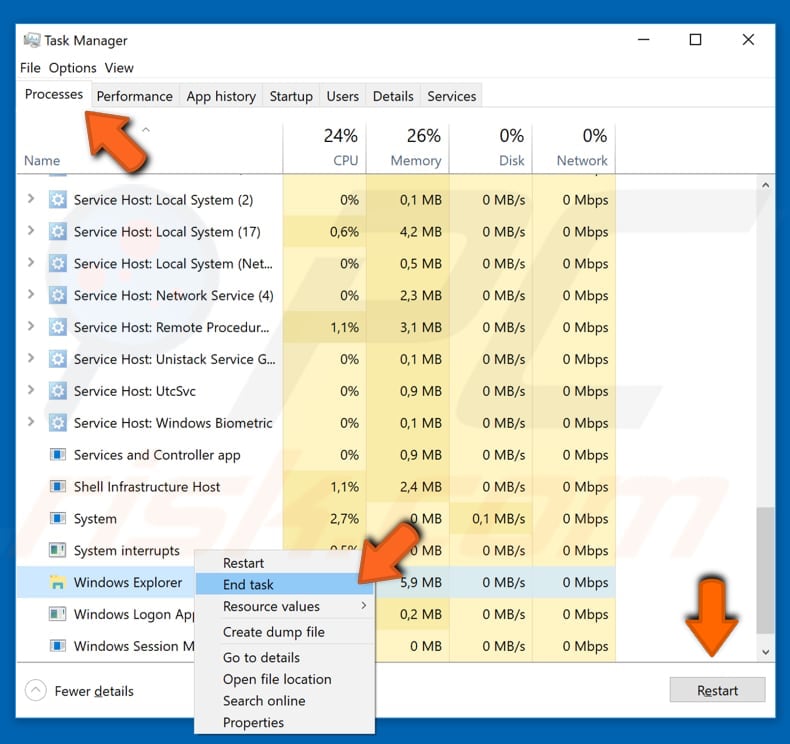Choose Go to details in context menu

click(x=285, y=657)
